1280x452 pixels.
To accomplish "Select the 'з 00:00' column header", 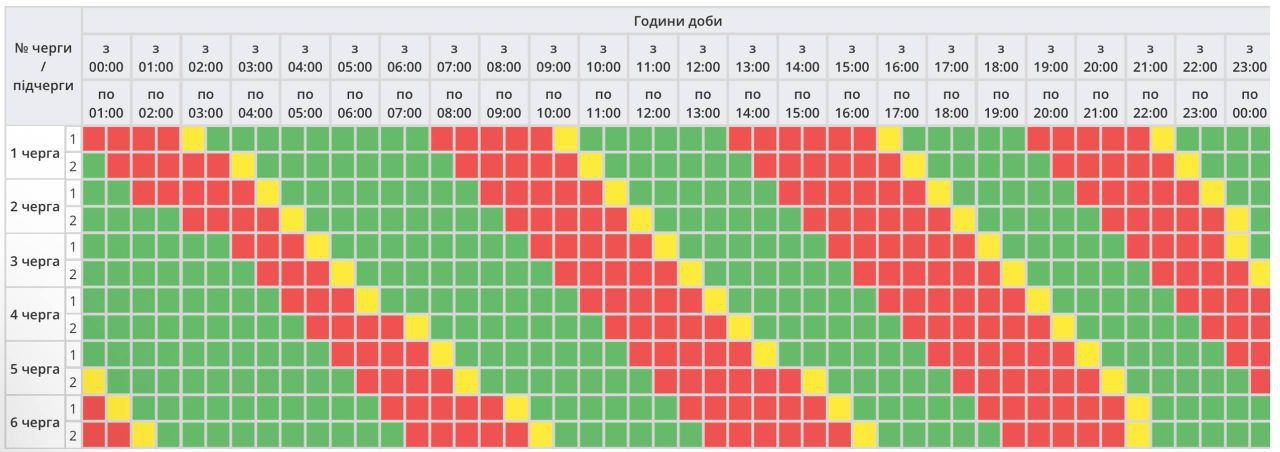I will 106,57.
